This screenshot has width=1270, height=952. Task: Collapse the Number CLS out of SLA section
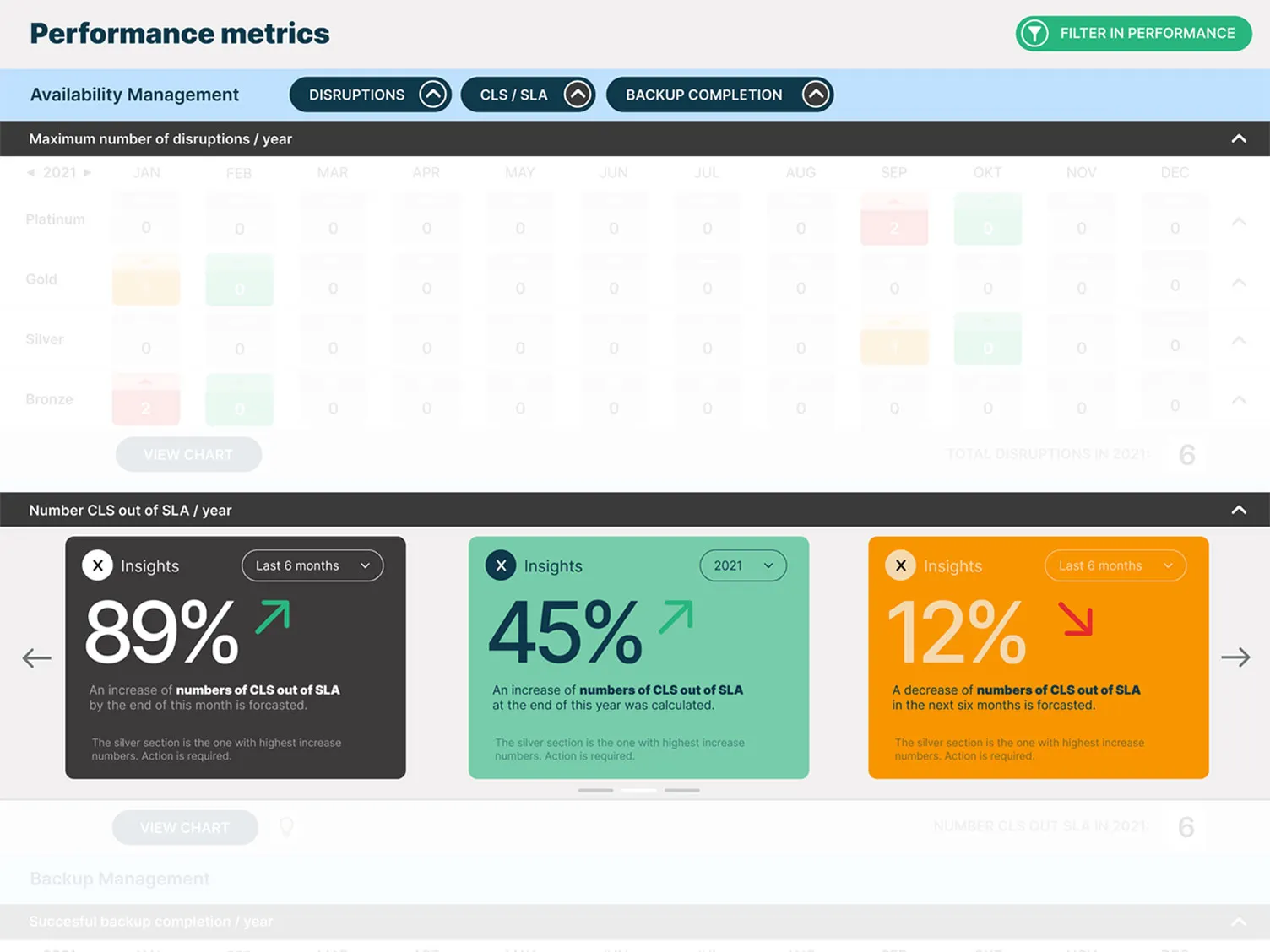point(1239,510)
